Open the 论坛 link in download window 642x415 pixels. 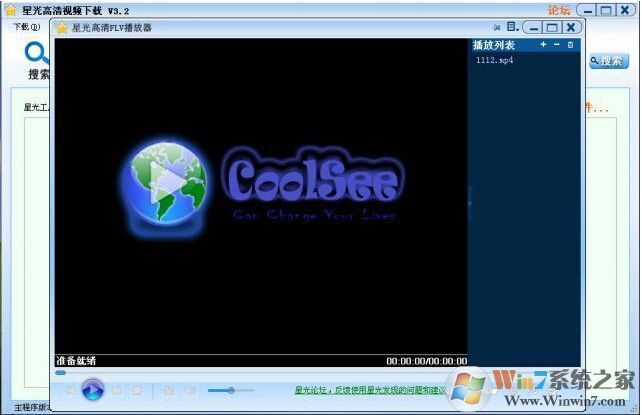pos(559,11)
